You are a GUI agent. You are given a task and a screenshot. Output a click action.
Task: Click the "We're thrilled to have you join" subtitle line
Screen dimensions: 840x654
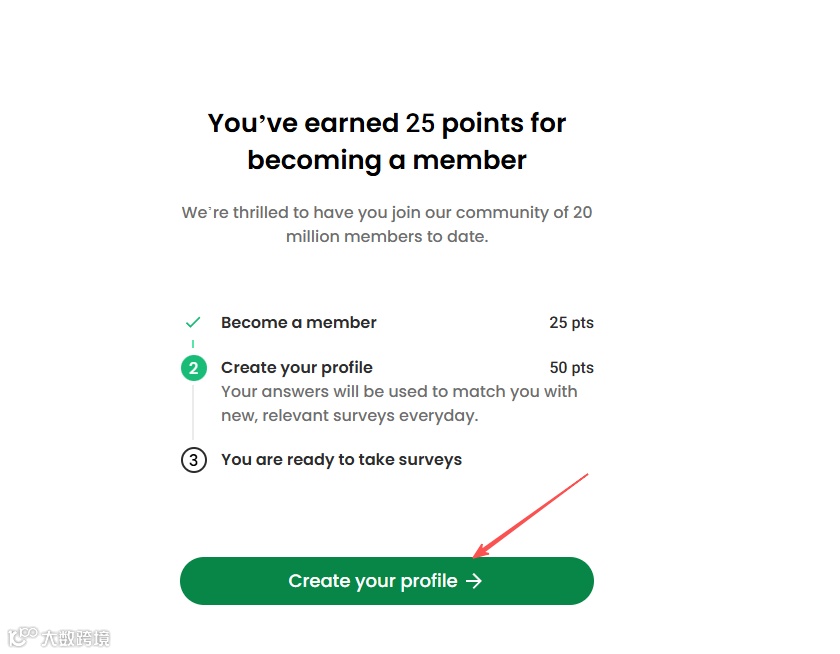(x=387, y=213)
